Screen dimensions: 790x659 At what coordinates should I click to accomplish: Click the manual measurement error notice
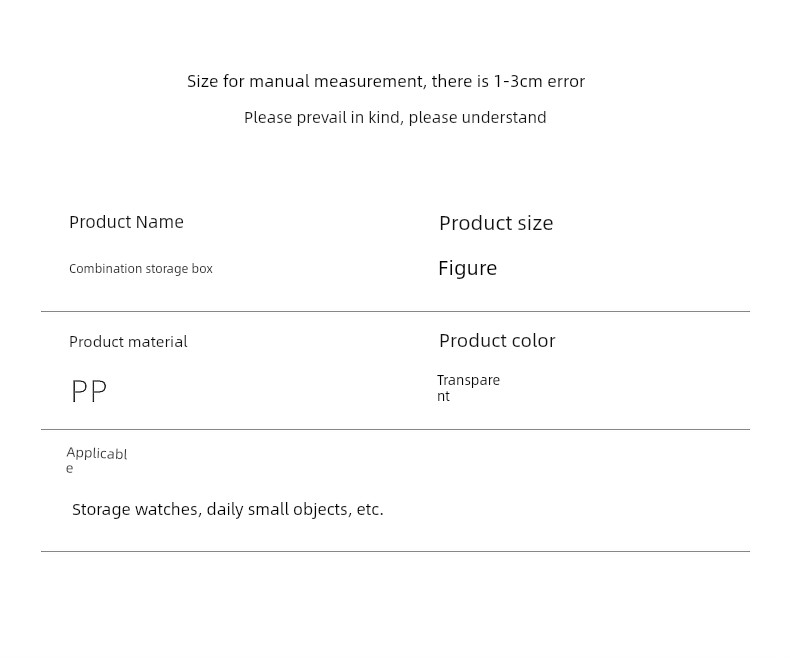click(x=385, y=82)
